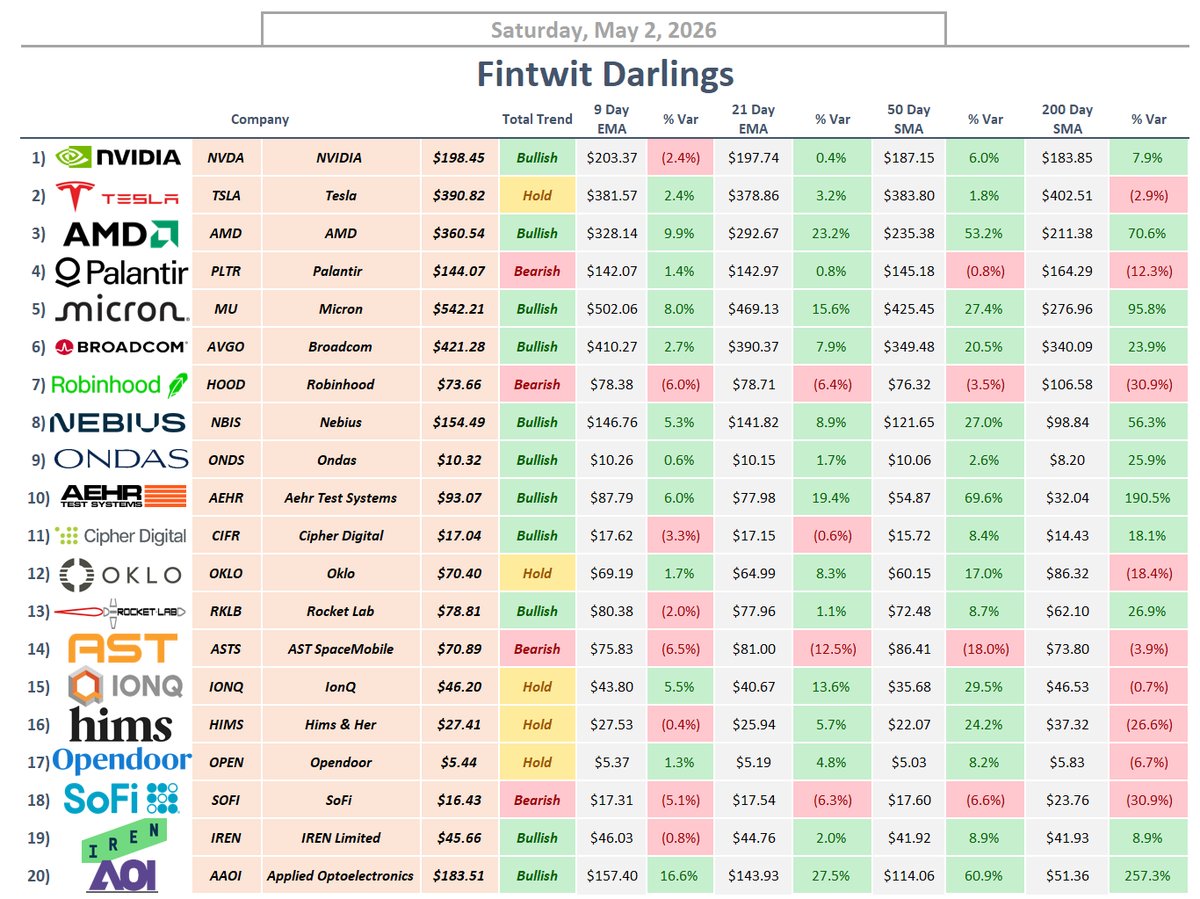Click Palantir's Bearish trend cell
The width and height of the screenshot is (1200, 899).
coord(537,271)
